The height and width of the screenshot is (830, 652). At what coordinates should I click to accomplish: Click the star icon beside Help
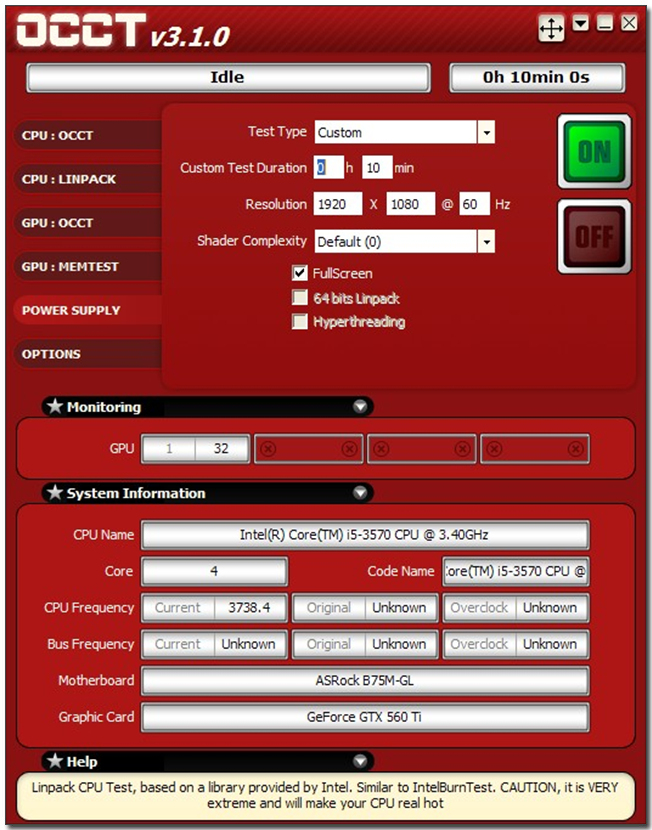(54, 761)
